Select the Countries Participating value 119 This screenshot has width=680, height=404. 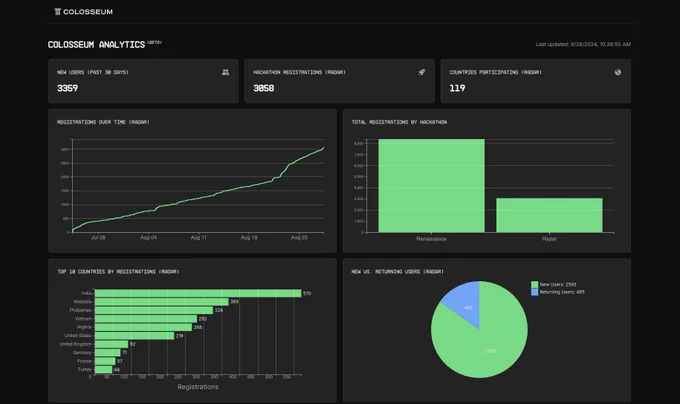[457, 88]
